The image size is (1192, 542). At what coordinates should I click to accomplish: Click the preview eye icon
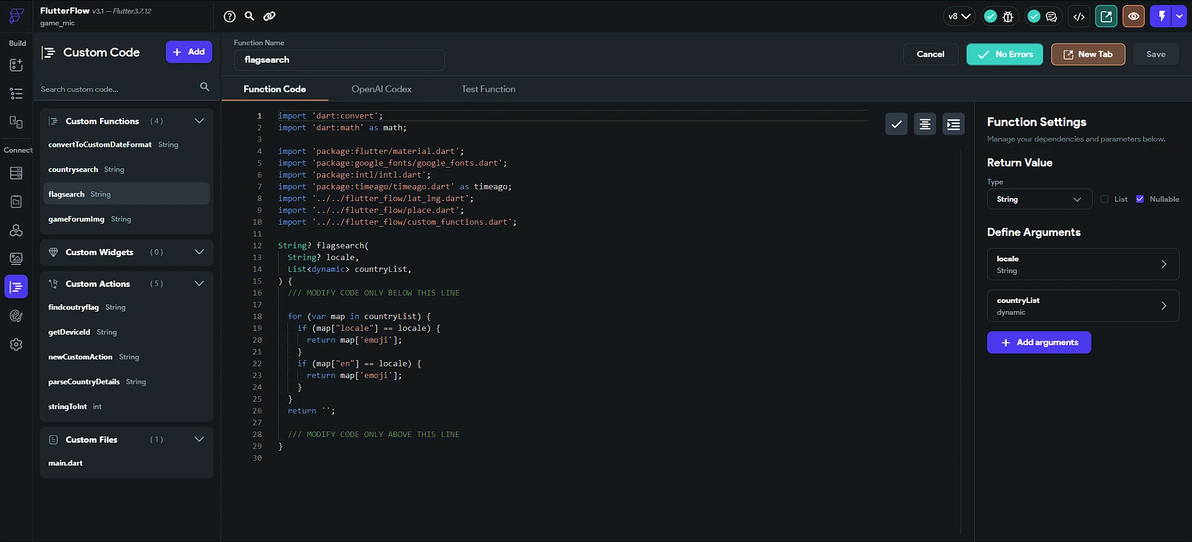pos(1134,16)
